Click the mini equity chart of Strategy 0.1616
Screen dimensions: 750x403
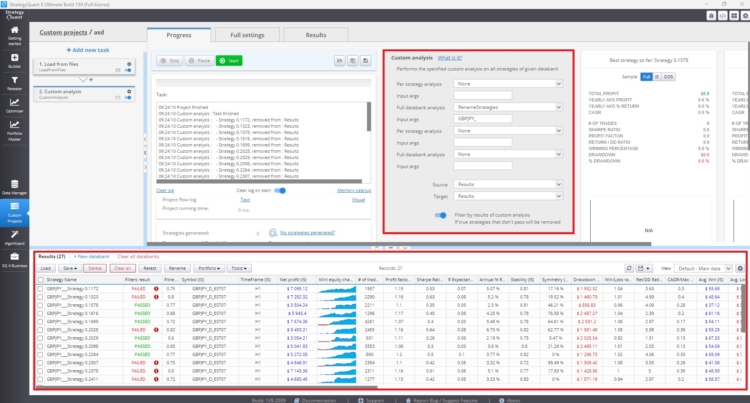(337, 314)
